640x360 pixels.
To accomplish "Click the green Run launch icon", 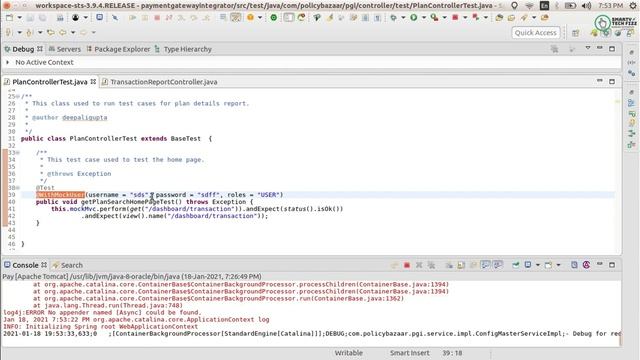I will coord(413,18).
